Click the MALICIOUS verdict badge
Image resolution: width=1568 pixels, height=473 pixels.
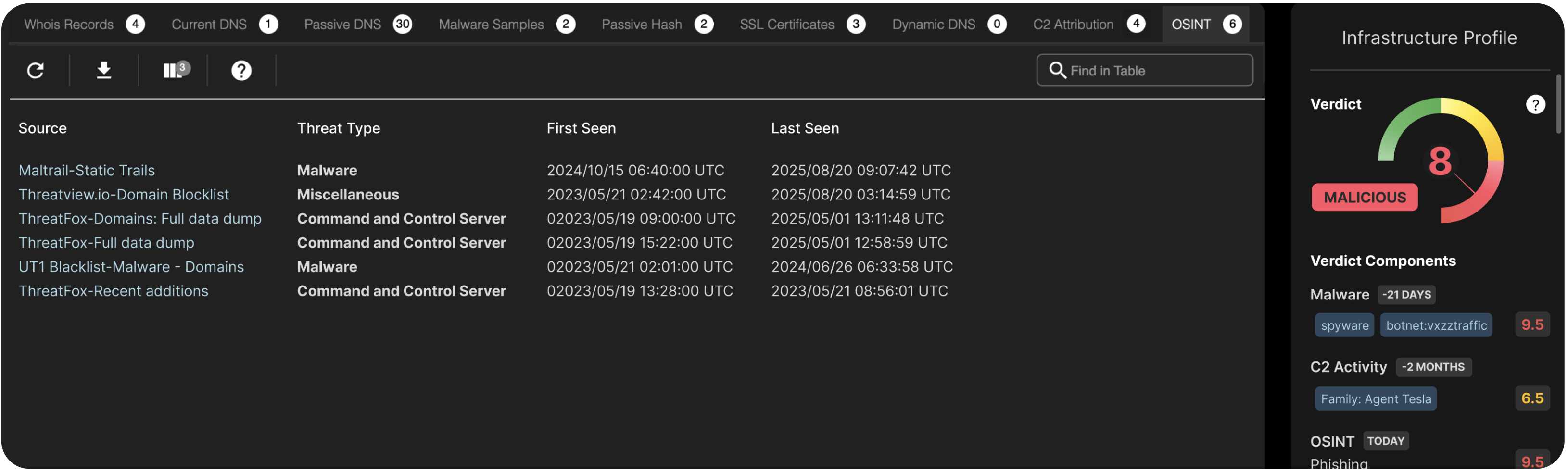pos(1364,198)
